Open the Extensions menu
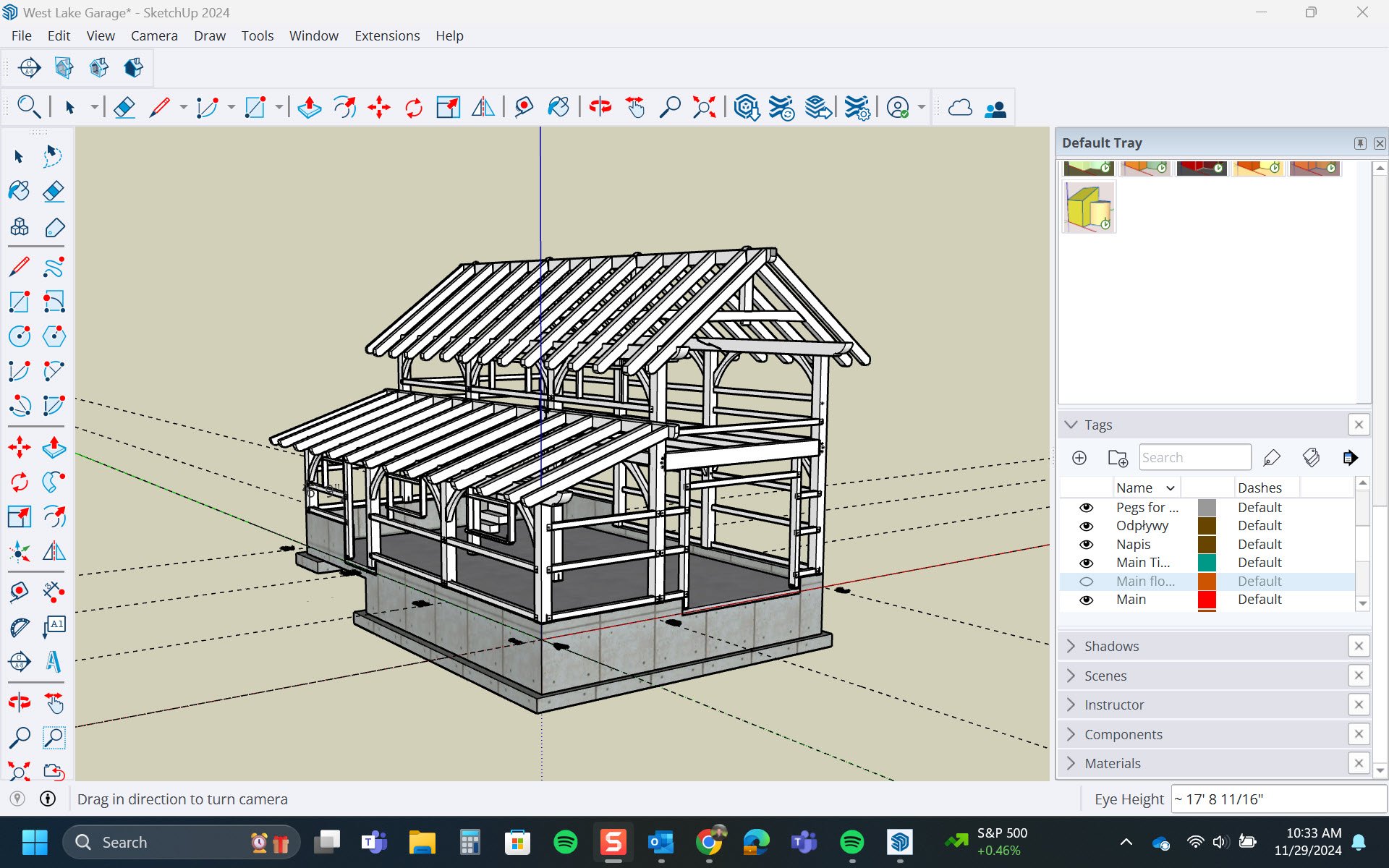Viewport: 1389px width, 868px height. pyautogui.click(x=386, y=35)
